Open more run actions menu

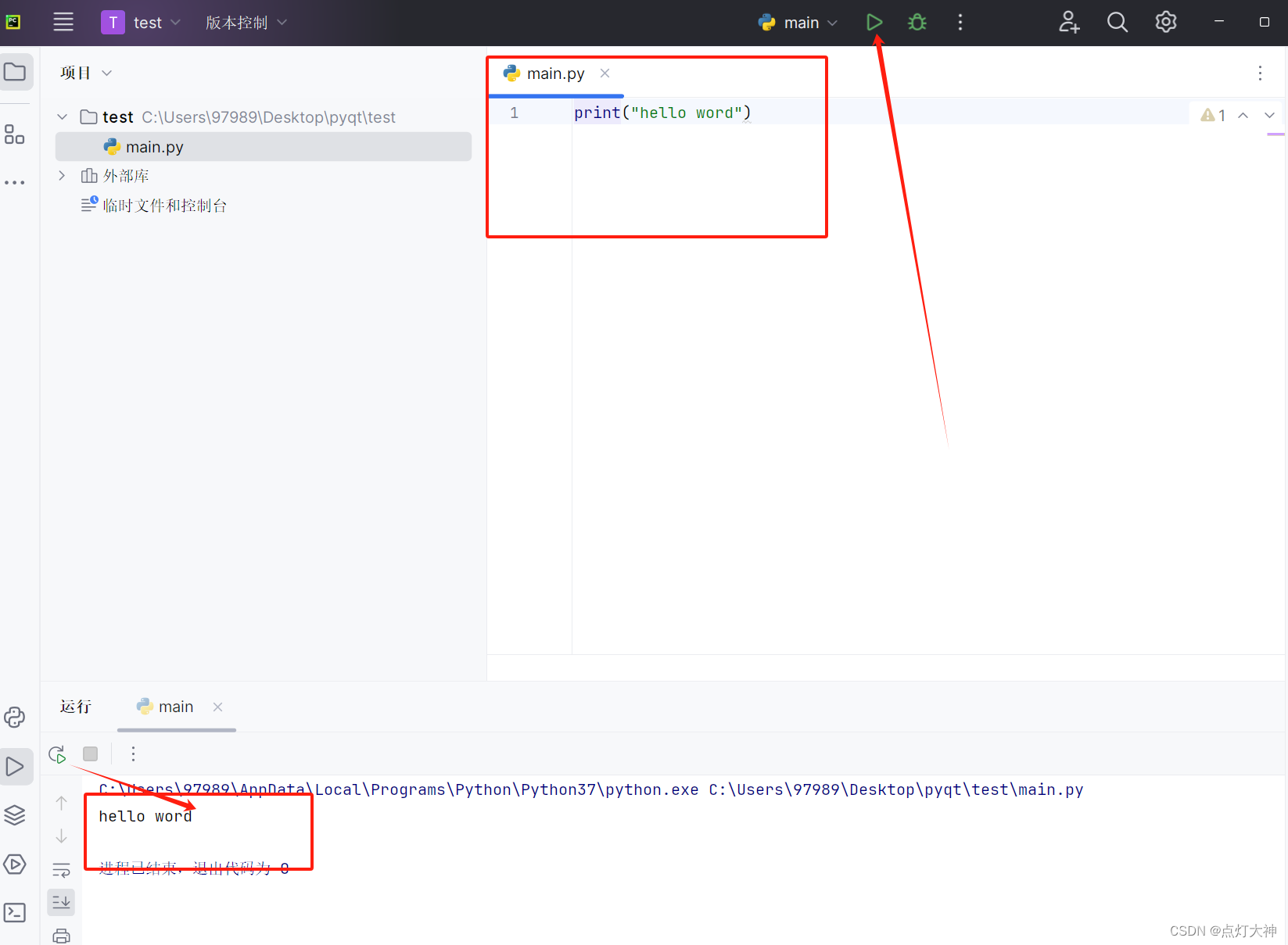[960, 22]
